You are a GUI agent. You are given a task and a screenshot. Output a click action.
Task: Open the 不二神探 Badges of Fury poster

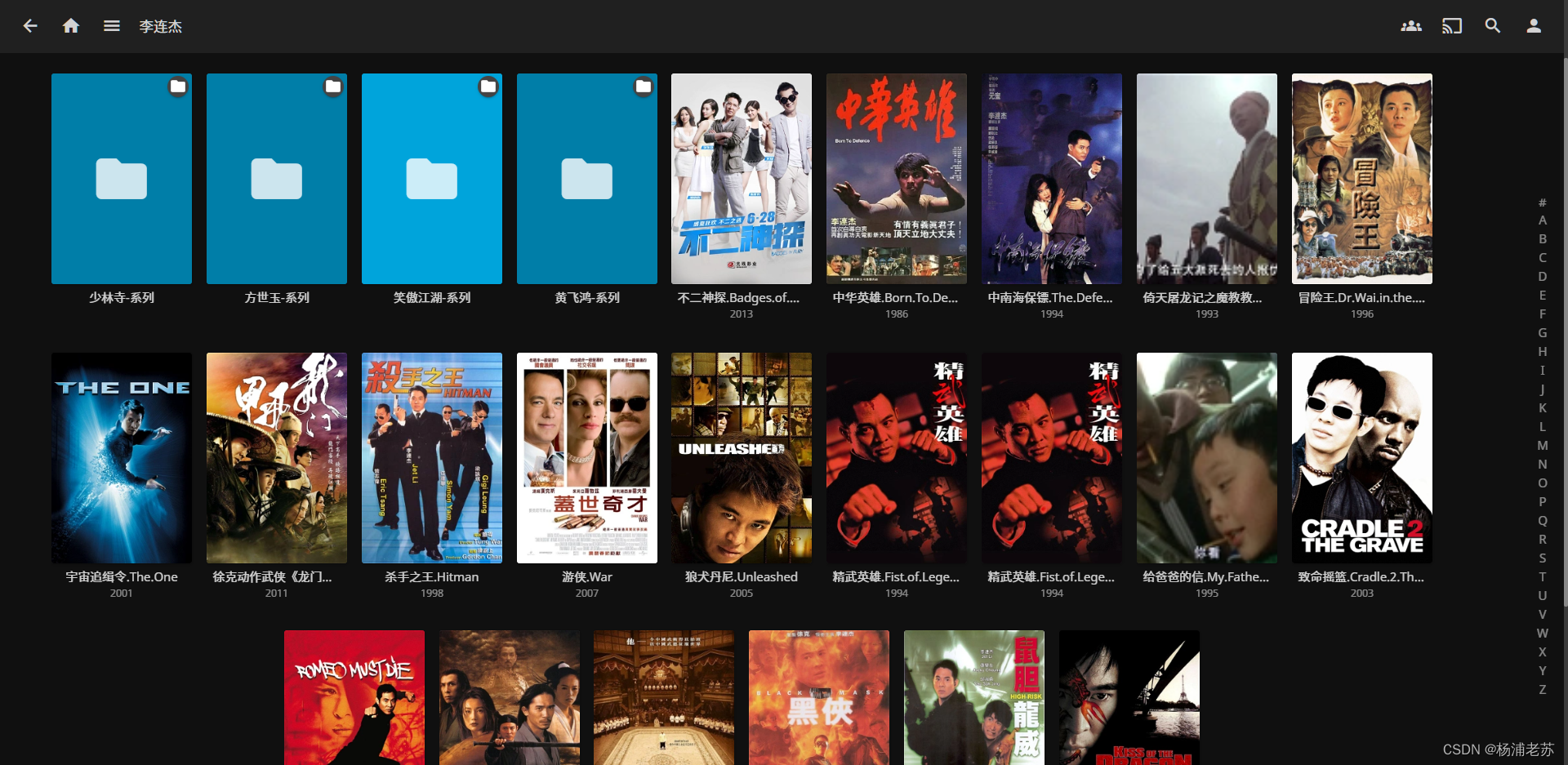click(x=742, y=179)
